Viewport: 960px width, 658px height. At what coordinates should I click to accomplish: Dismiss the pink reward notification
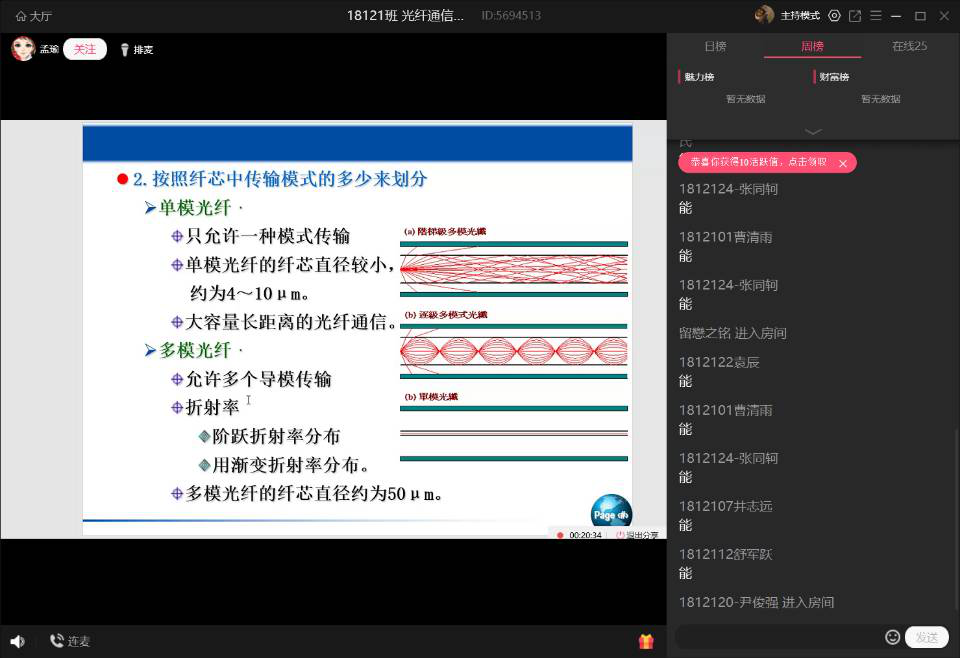[843, 163]
